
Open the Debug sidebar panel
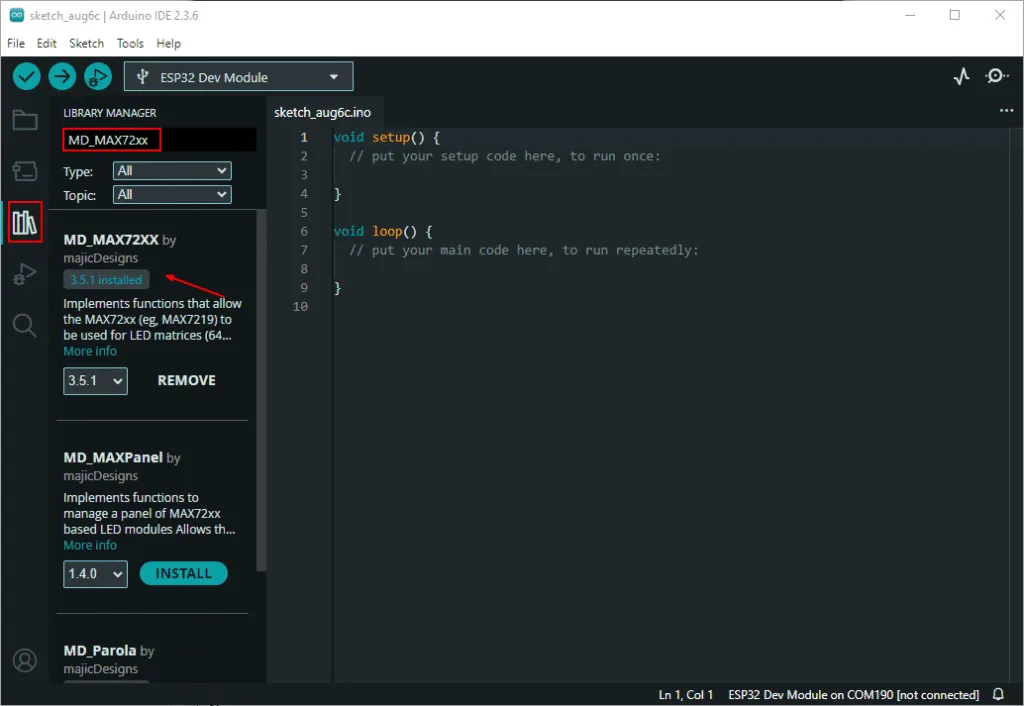point(25,274)
